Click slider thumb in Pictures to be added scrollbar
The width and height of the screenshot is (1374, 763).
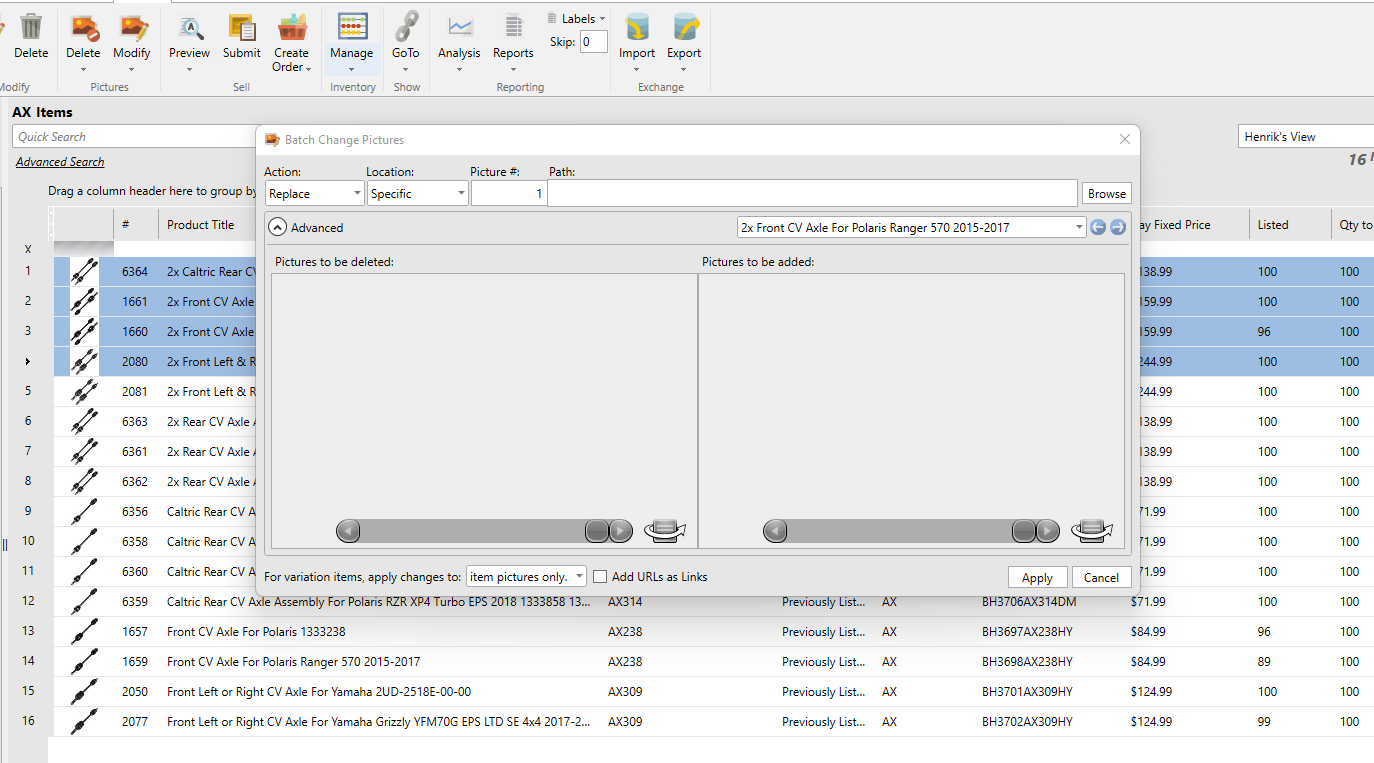tap(1024, 531)
